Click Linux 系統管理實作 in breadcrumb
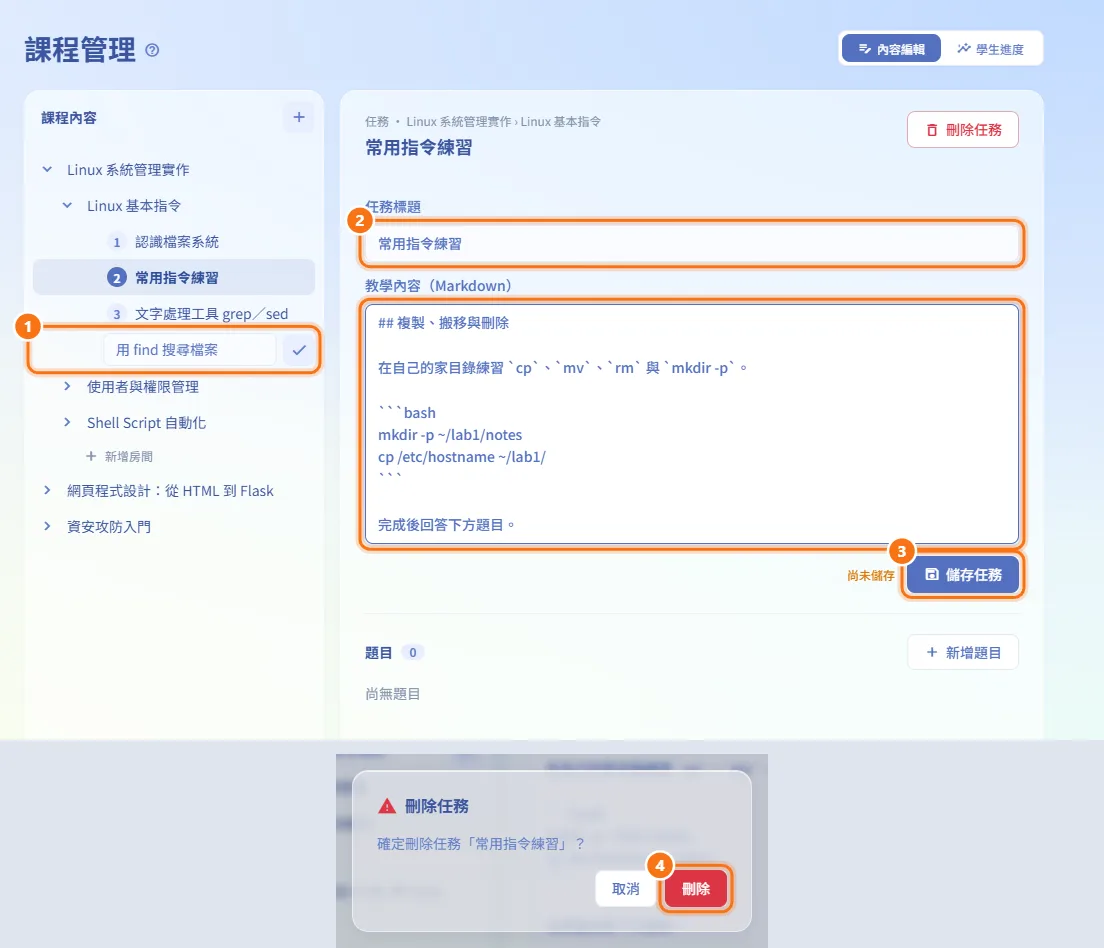This screenshot has width=1104, height=948. click(x=458, y=121)
